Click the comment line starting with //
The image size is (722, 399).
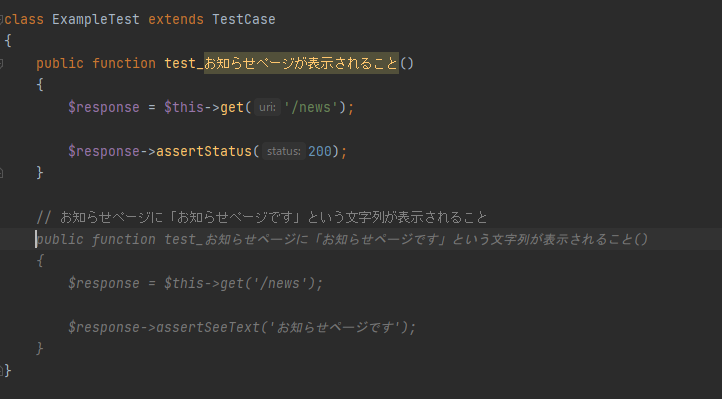pyautogui.click(x=262, y=217)
